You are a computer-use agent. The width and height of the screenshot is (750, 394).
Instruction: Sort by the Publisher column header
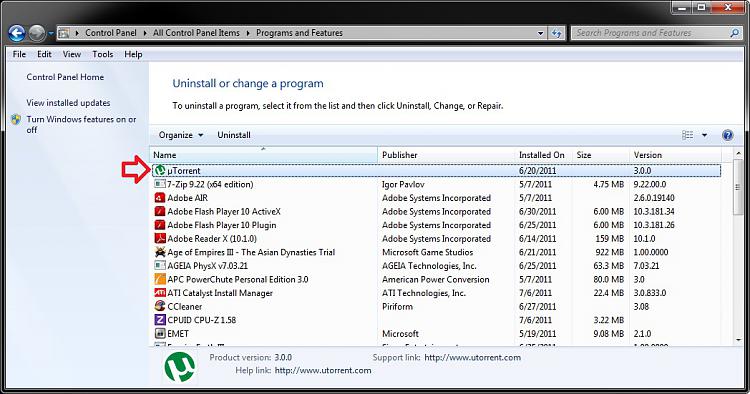(x=446, y=155)
